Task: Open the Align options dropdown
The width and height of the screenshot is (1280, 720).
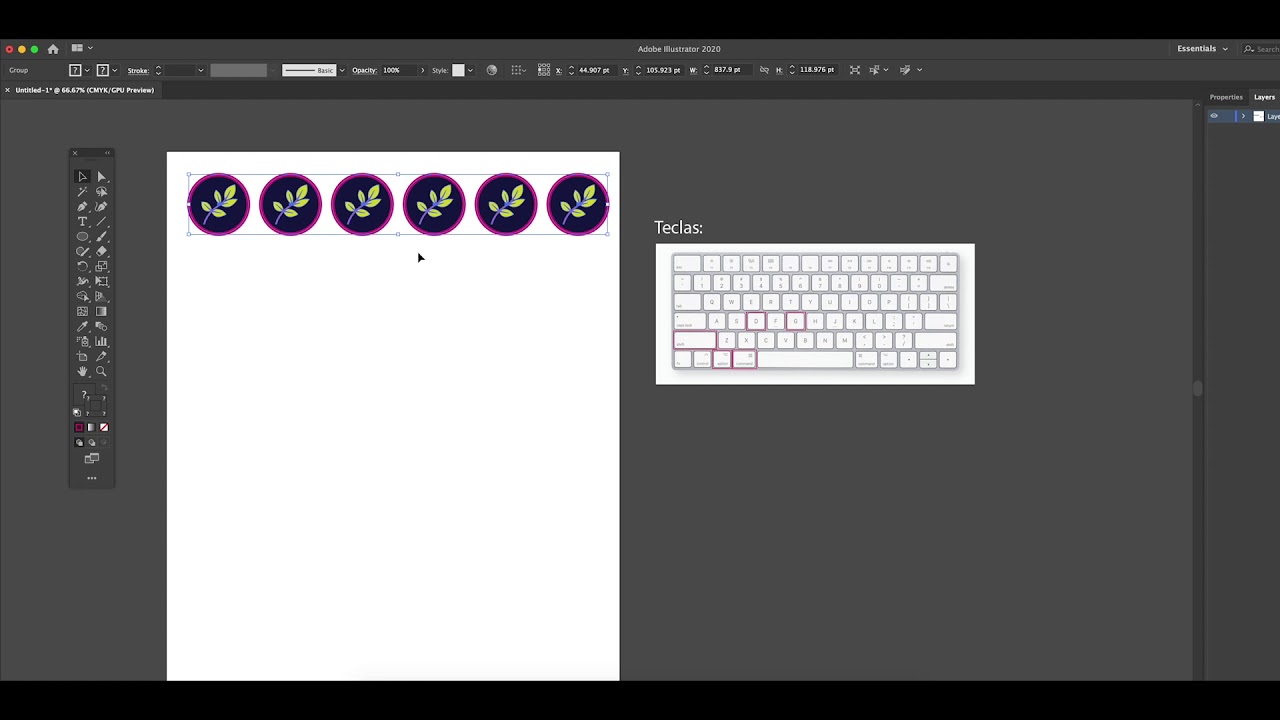Action: [518, 70]
